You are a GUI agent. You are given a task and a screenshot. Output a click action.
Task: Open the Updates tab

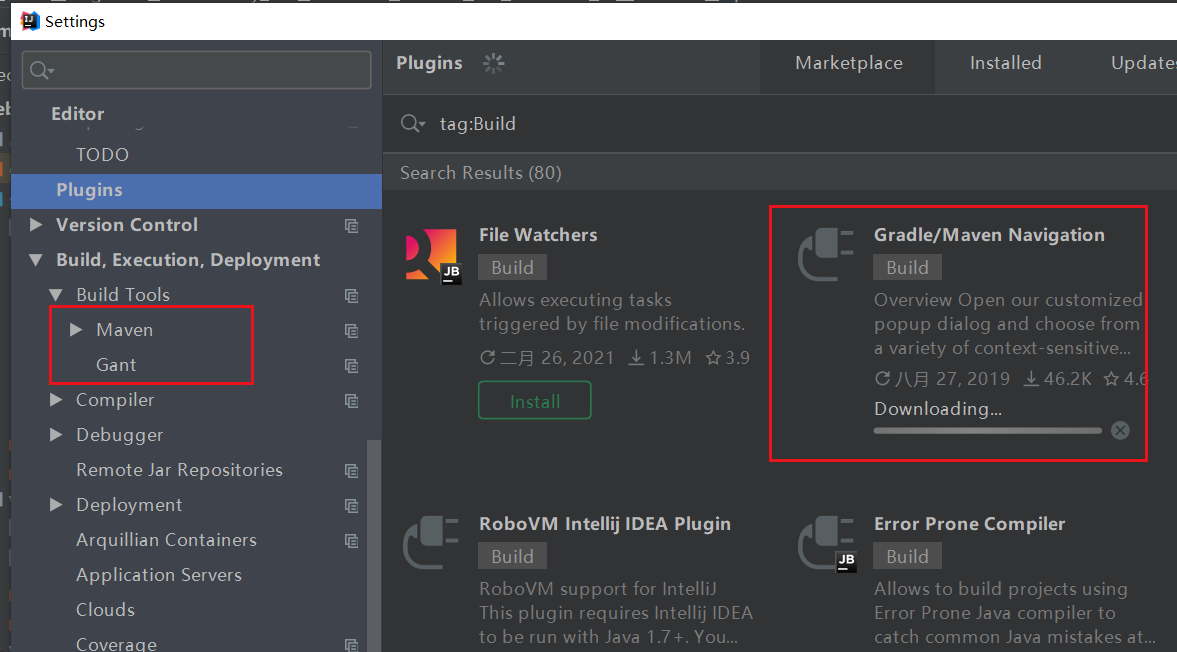pos(1143,63)
